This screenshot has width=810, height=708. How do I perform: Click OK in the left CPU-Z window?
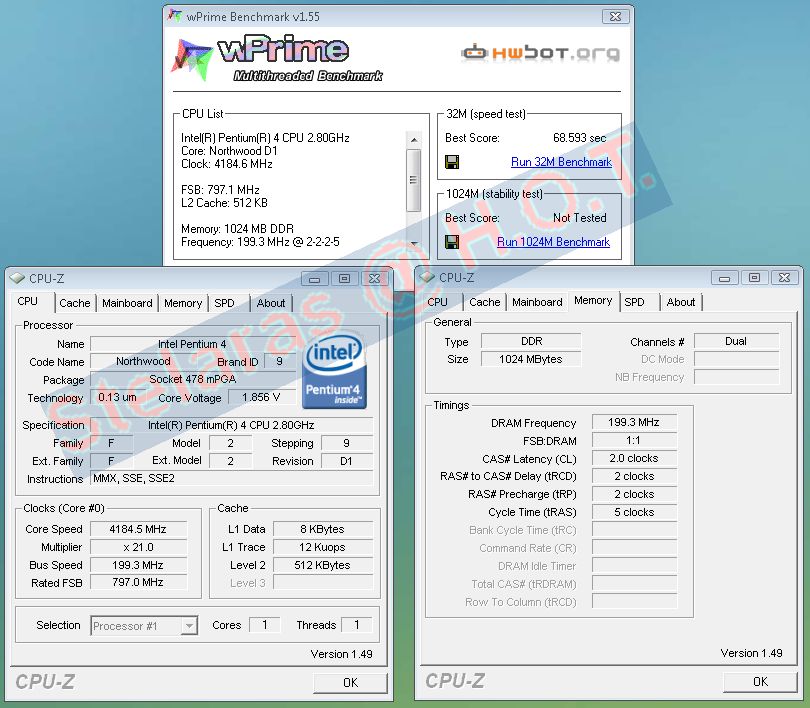[x=350, y=683]
